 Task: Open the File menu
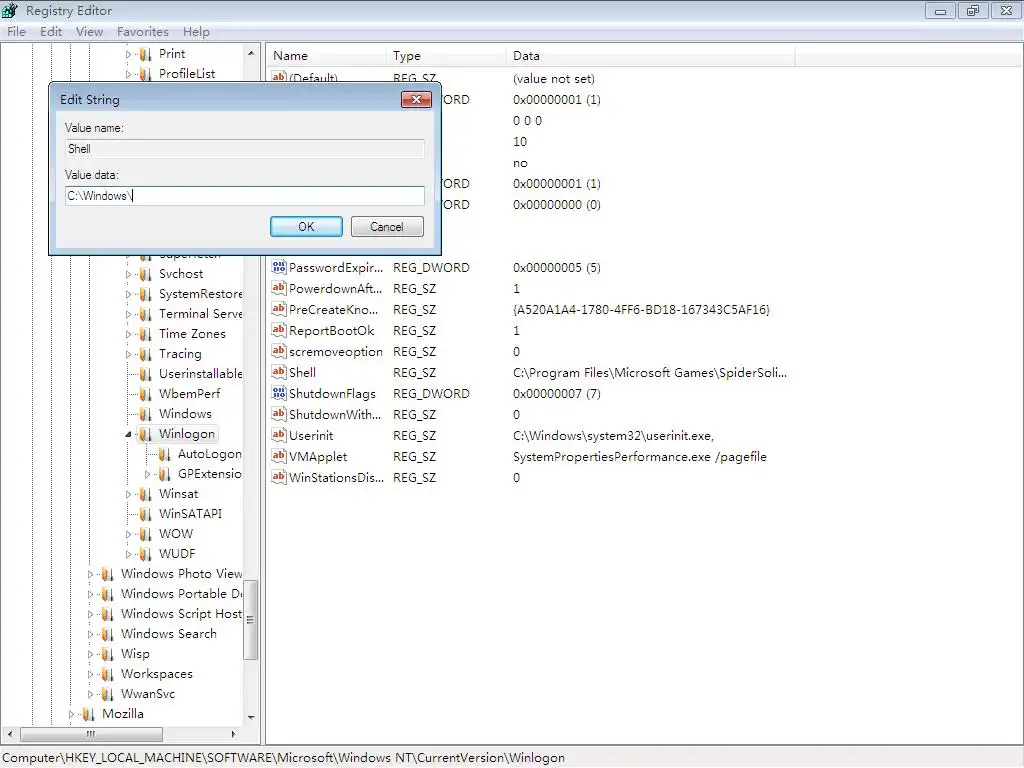click(16, 31)
